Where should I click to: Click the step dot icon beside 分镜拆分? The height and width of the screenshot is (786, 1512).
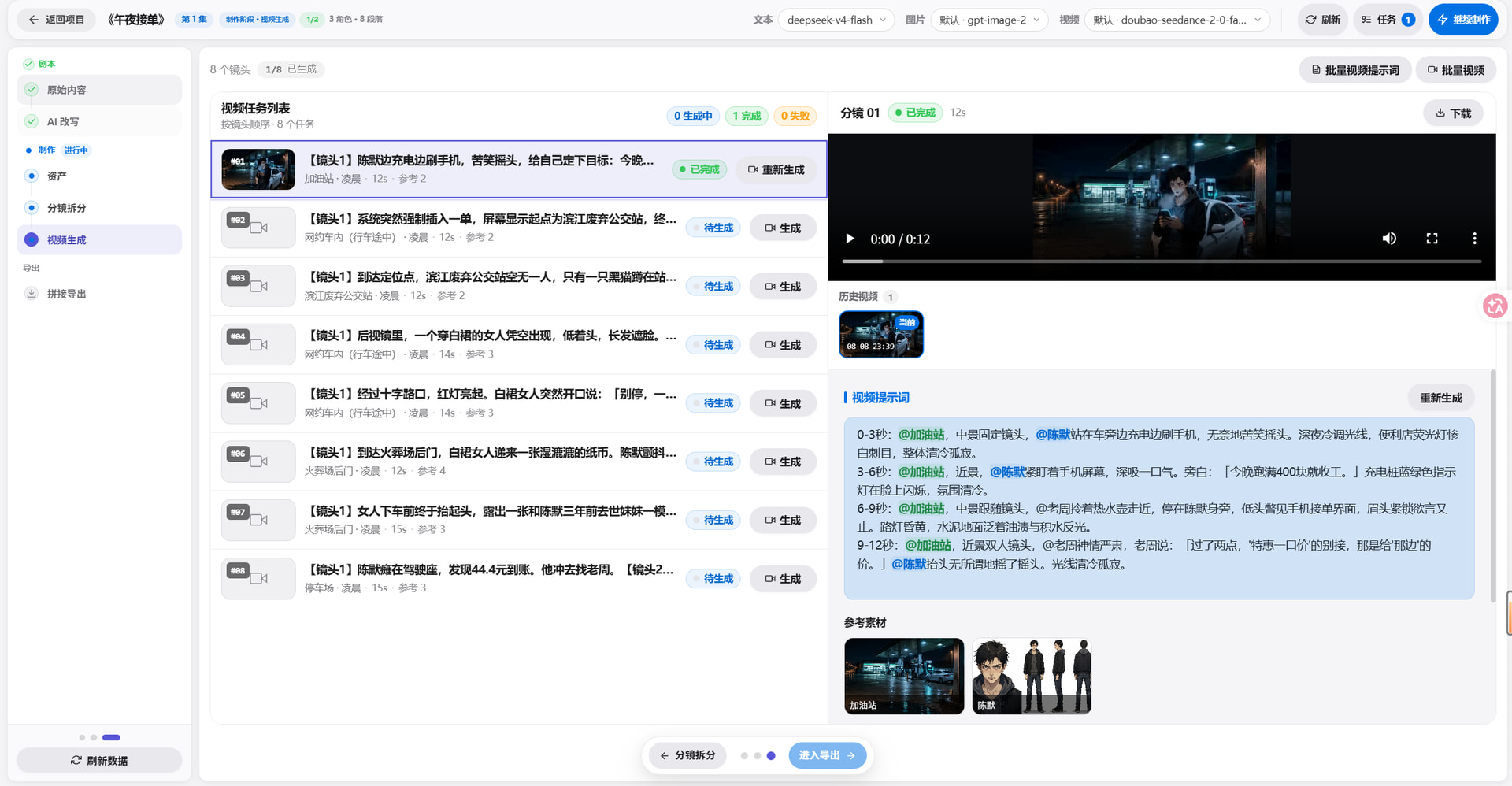(31, 208)
